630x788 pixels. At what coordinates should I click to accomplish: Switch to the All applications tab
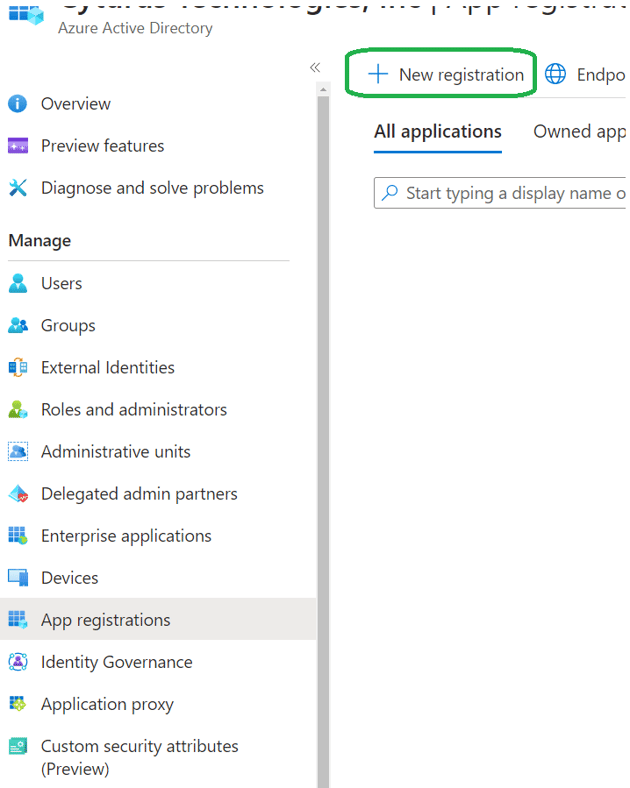coord(437,132)
